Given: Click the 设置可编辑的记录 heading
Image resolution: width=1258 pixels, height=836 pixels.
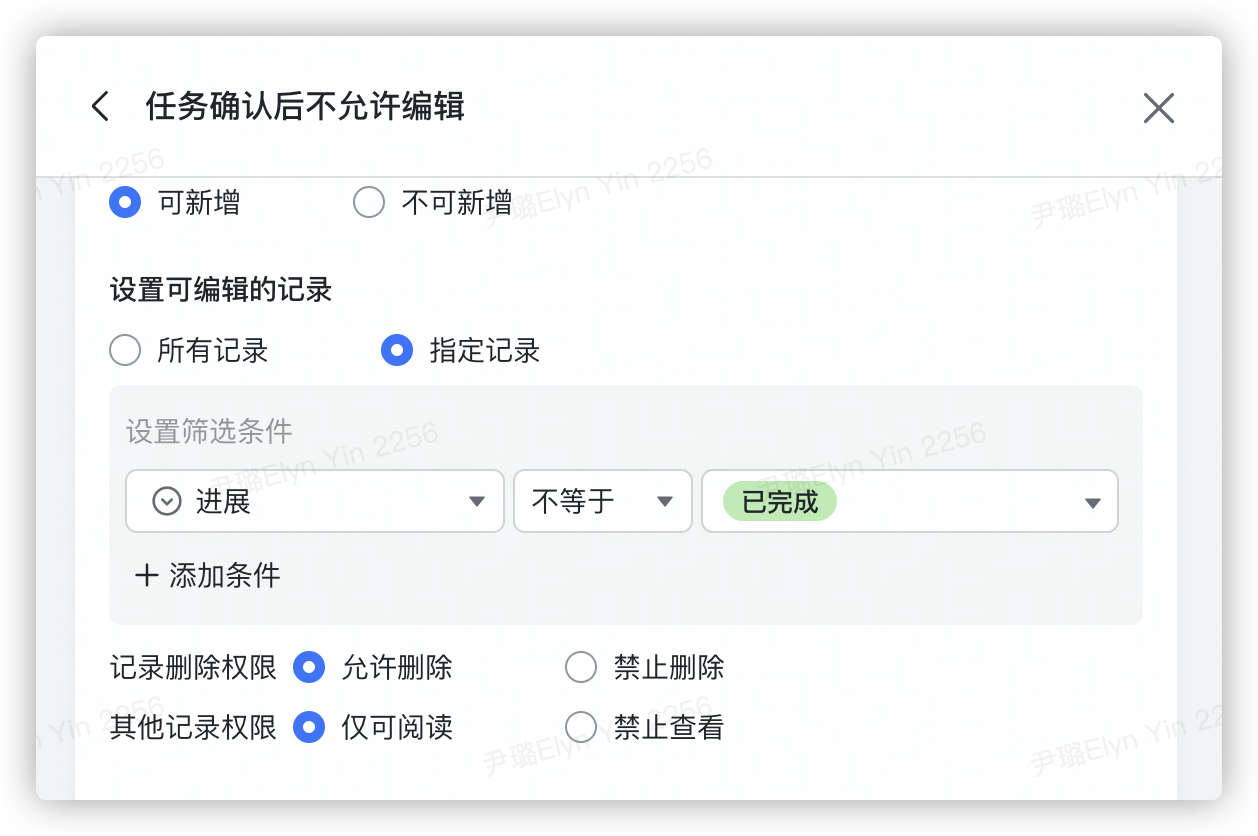Looking at the screenshot, I should coord(221,291).
